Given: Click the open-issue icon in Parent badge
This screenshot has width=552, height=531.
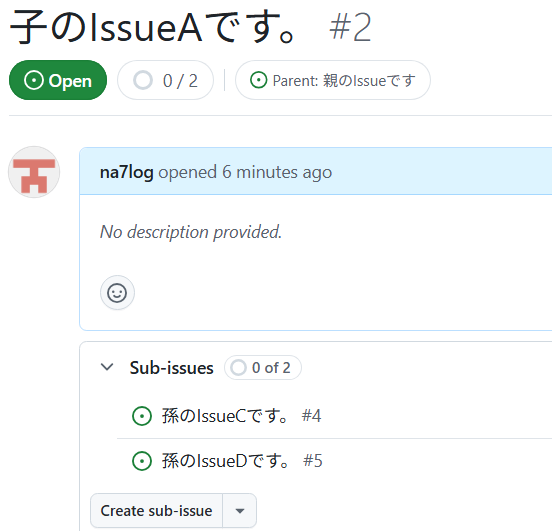Looking at the screenshot, I should 258,80.
